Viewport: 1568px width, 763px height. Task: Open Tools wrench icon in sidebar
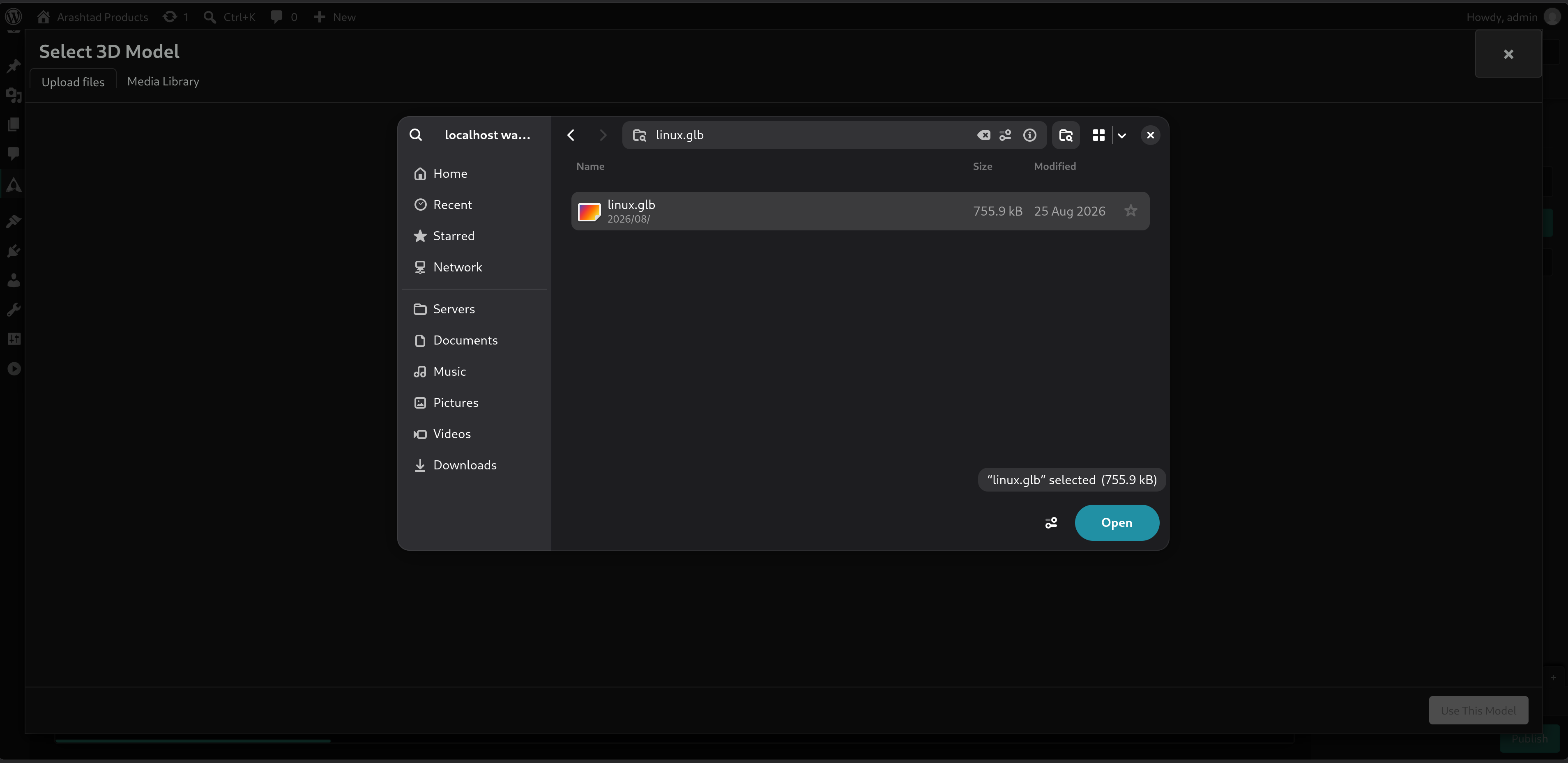click(x=14, y=310)
